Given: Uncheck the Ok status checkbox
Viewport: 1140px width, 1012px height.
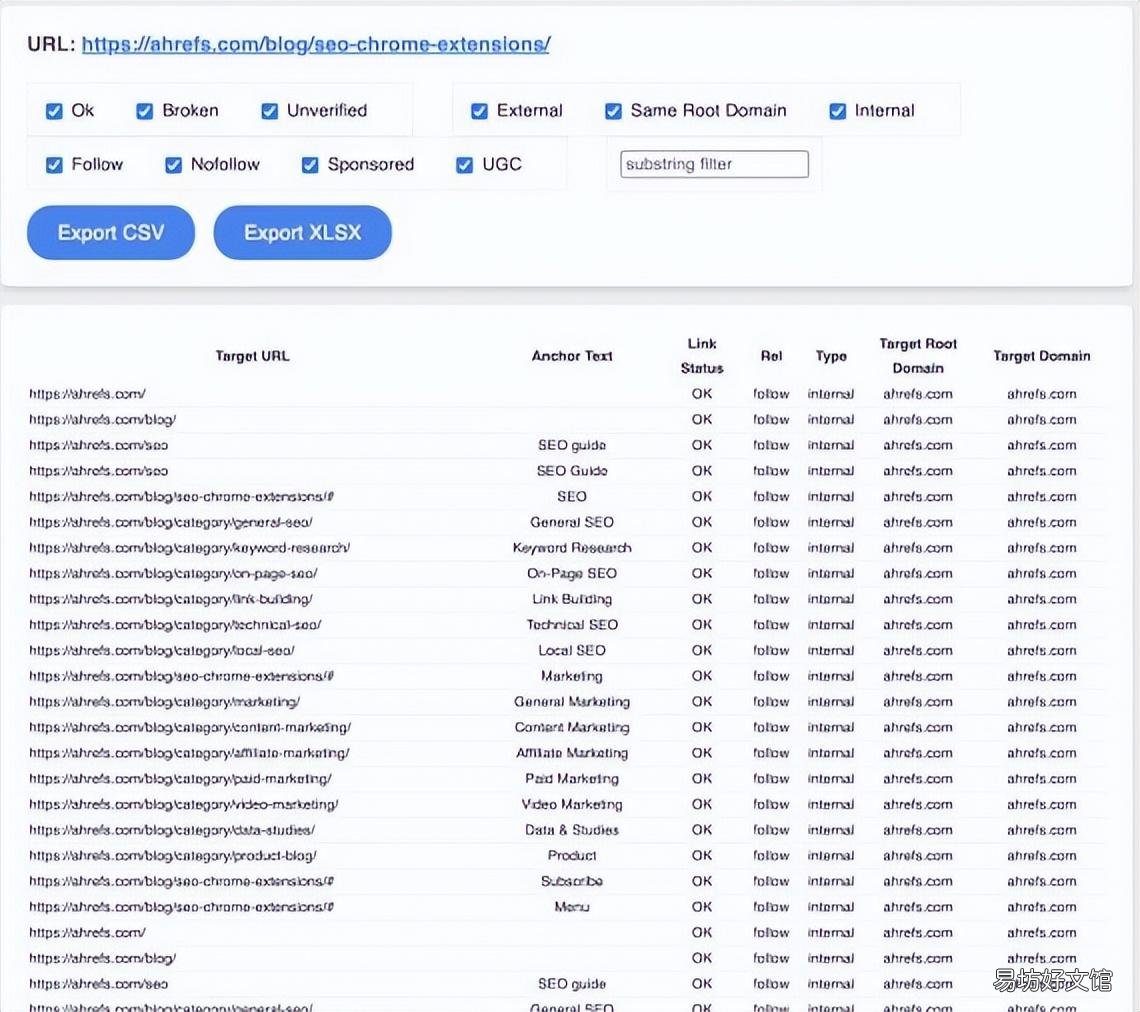Looking at the screenshot, I should click(x=54, y=111).
